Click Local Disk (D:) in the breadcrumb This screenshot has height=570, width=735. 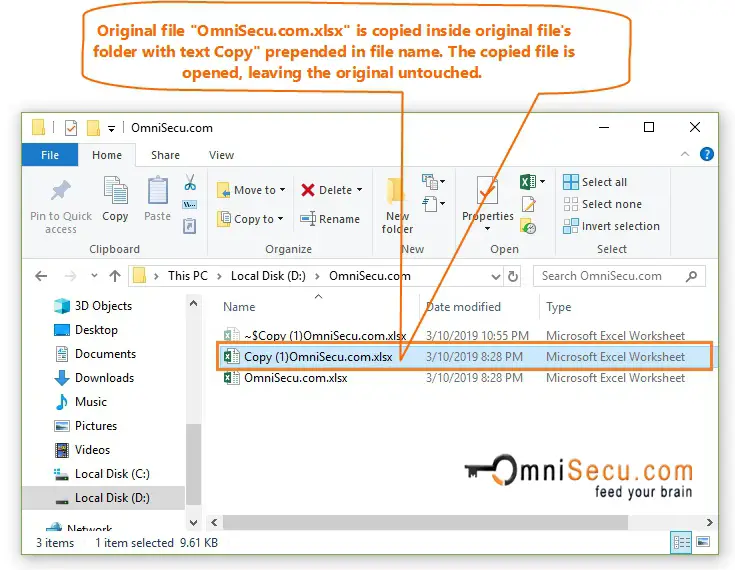(268, 276)
